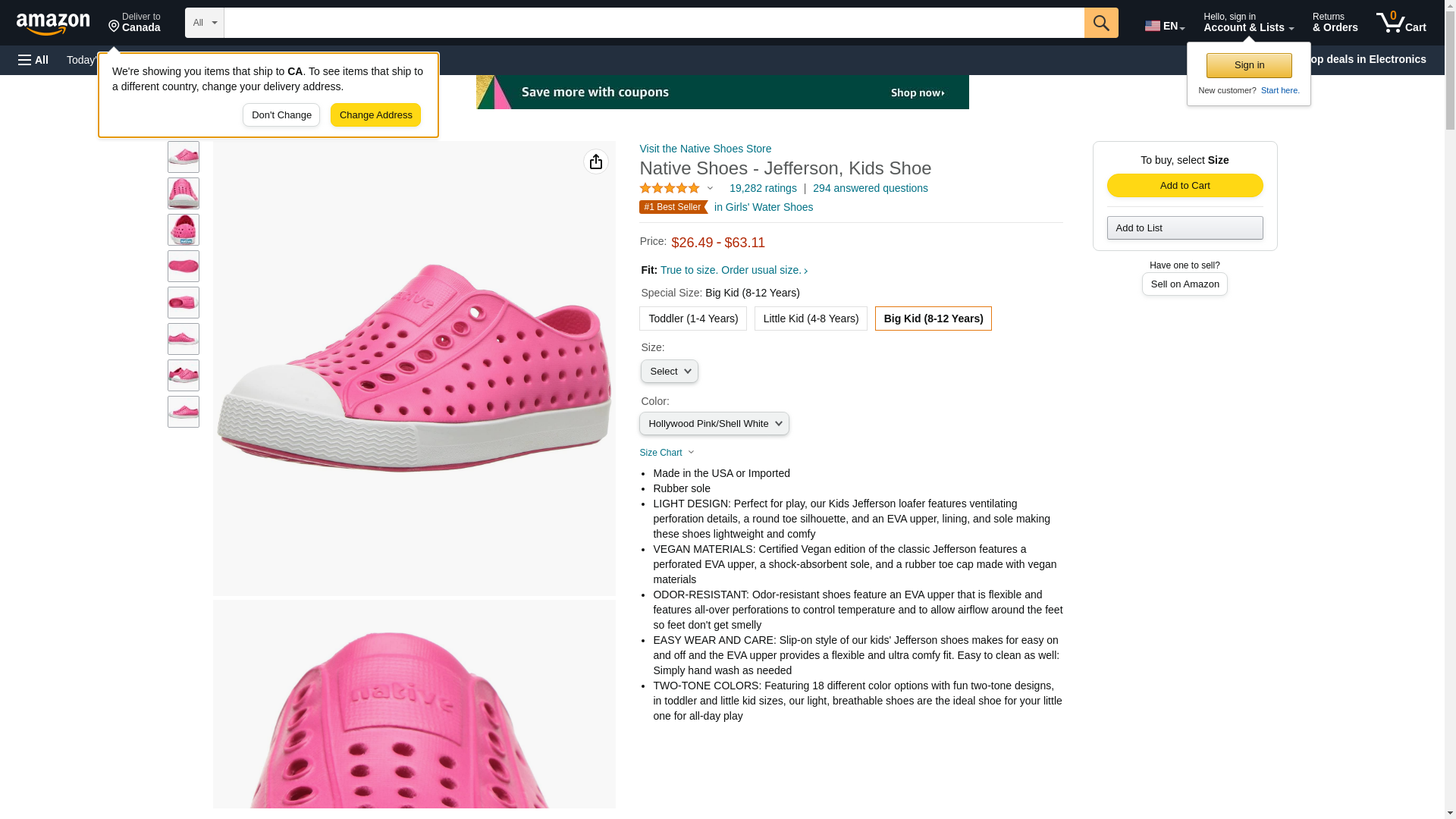Click into the search input field
1456x819 pixels.
point(654,23)
